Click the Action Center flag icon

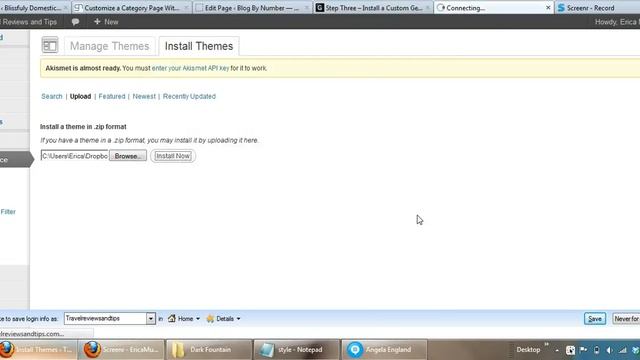583,350
